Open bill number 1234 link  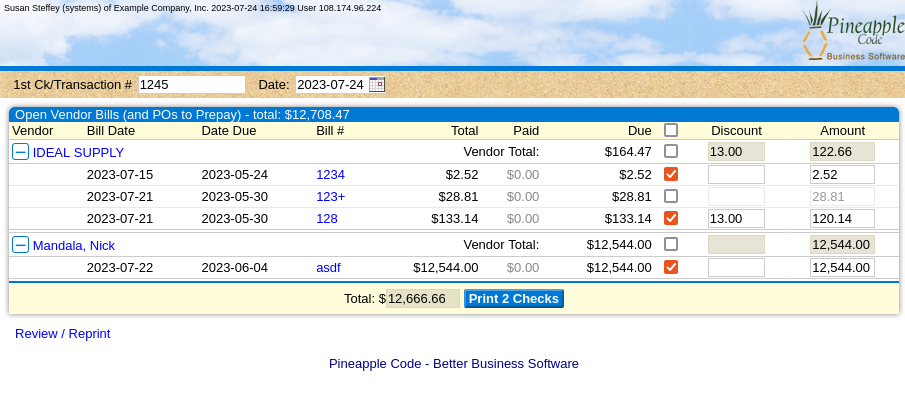click(x=330, y=175)
